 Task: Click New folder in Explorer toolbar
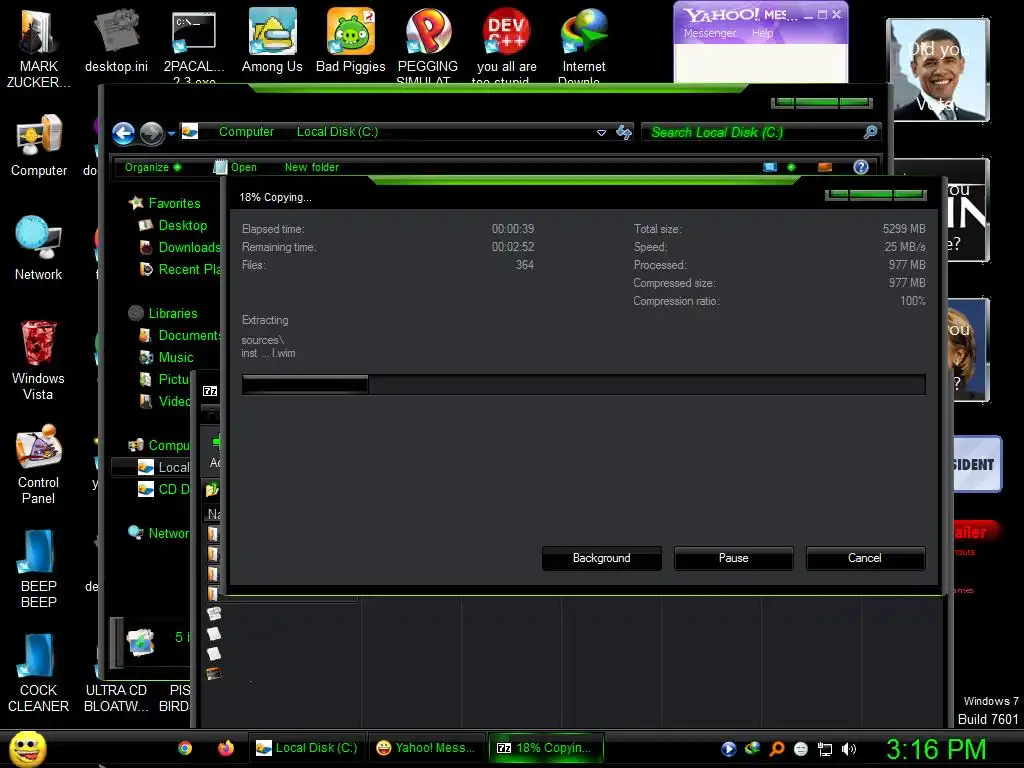(312, 167)
